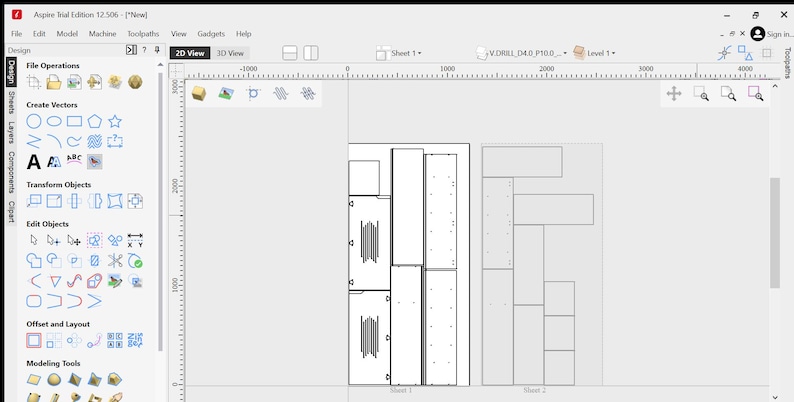
Task: Open the Gadgets menu
Action: 211,34
